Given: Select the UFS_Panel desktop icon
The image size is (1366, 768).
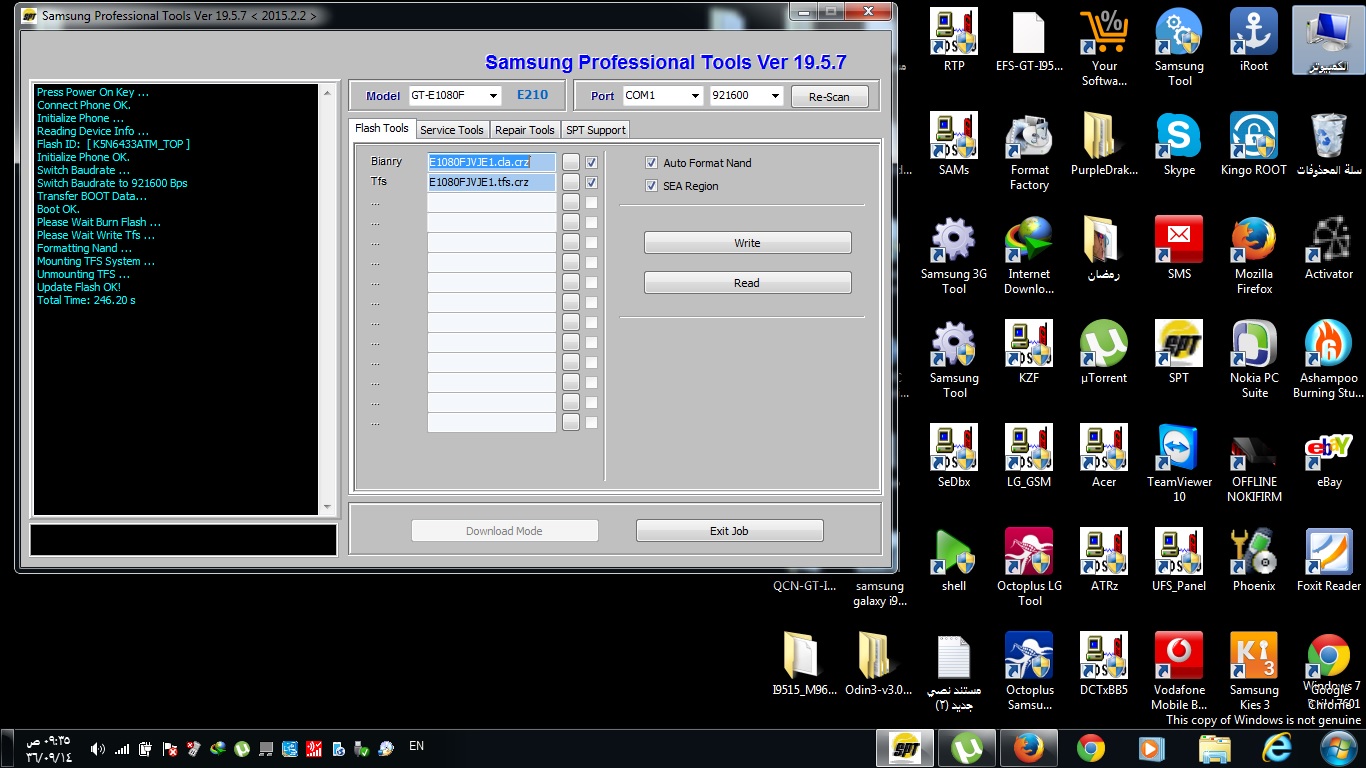Looking at the screenshot, I should pos(1179,560).
